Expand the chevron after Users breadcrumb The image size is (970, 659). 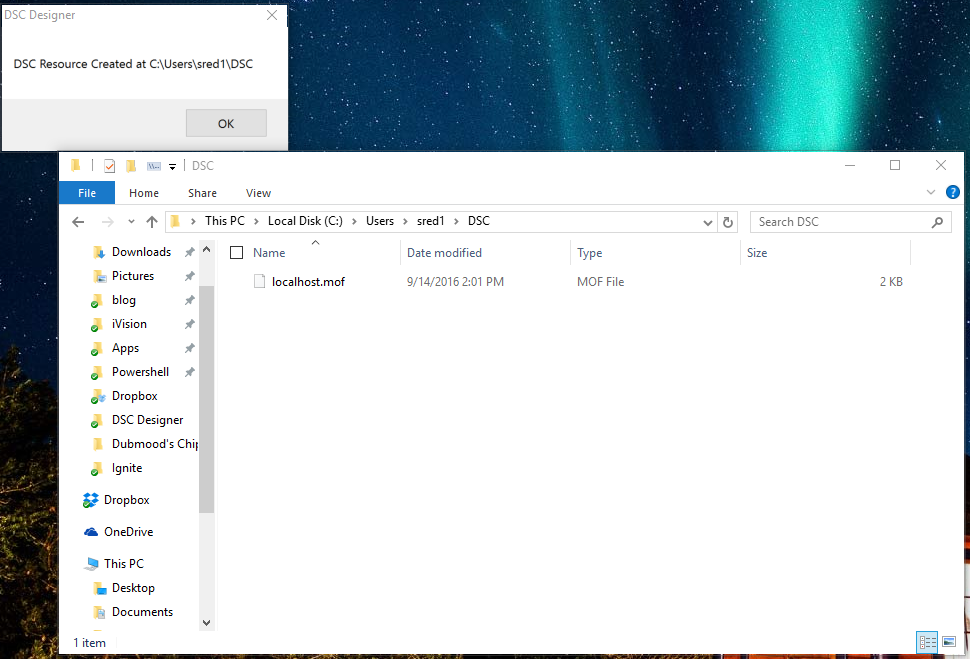coord(405,222)
